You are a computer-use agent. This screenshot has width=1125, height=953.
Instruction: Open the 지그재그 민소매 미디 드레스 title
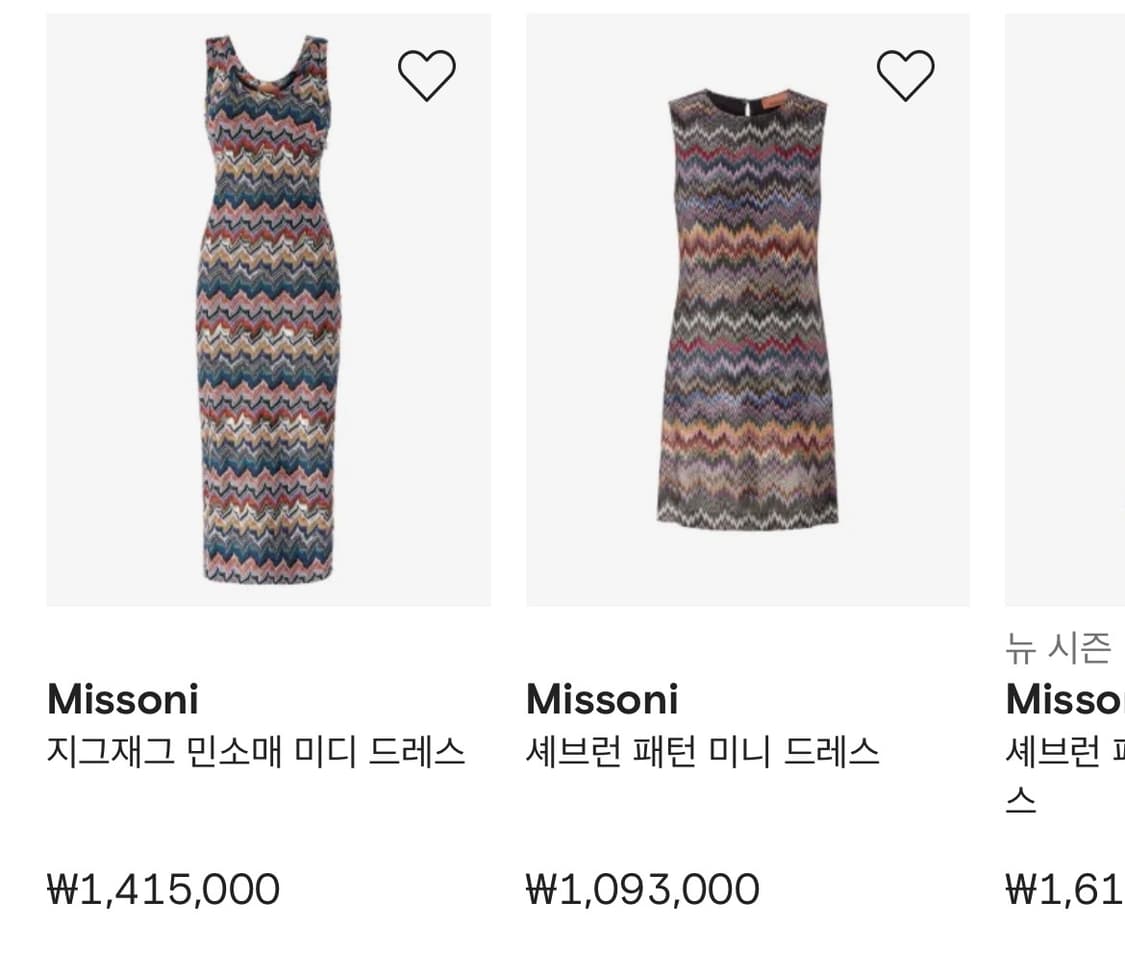(x=256, y=751)
